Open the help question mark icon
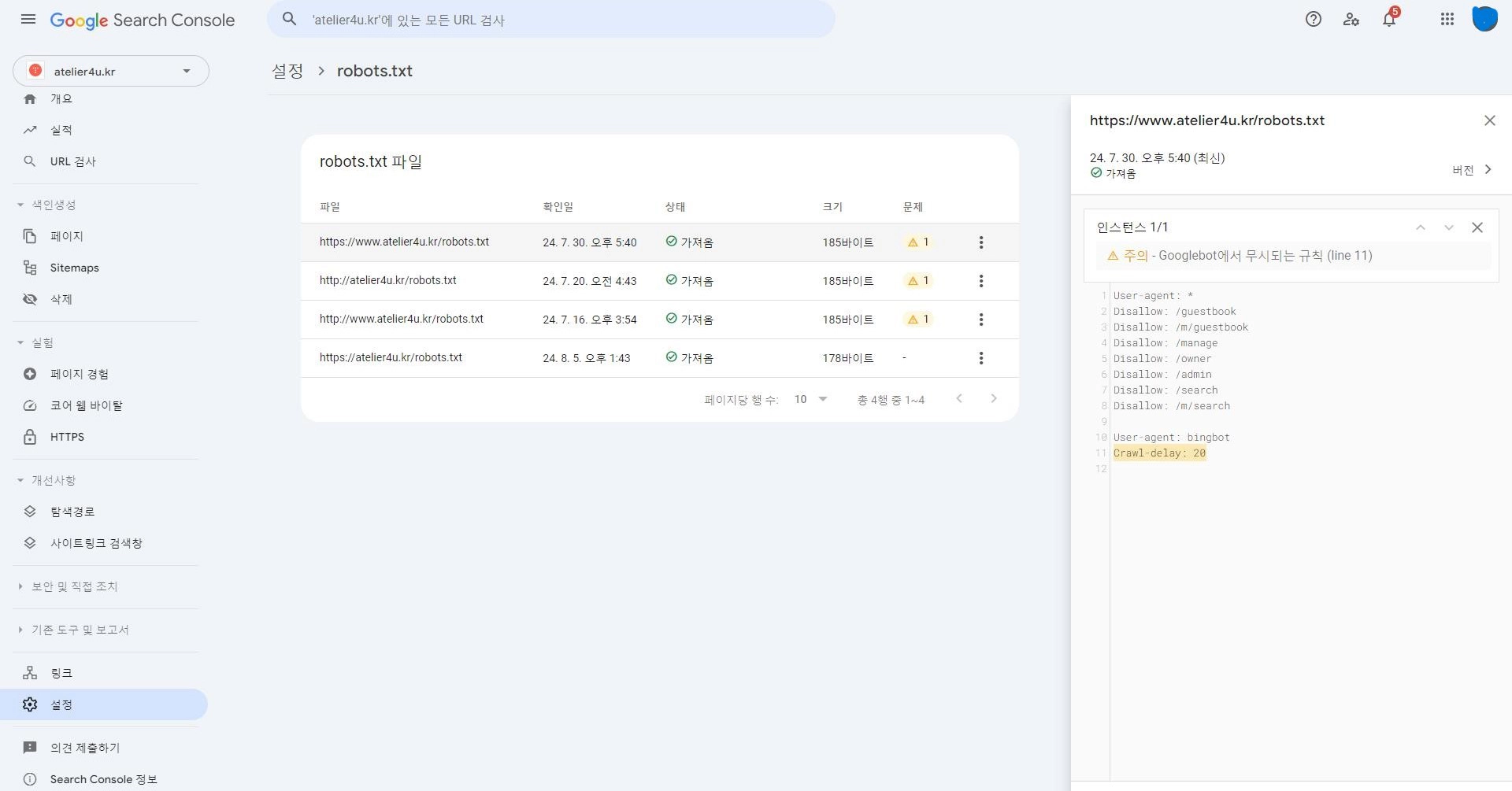1512x791 pixels. click(1314, 20)
